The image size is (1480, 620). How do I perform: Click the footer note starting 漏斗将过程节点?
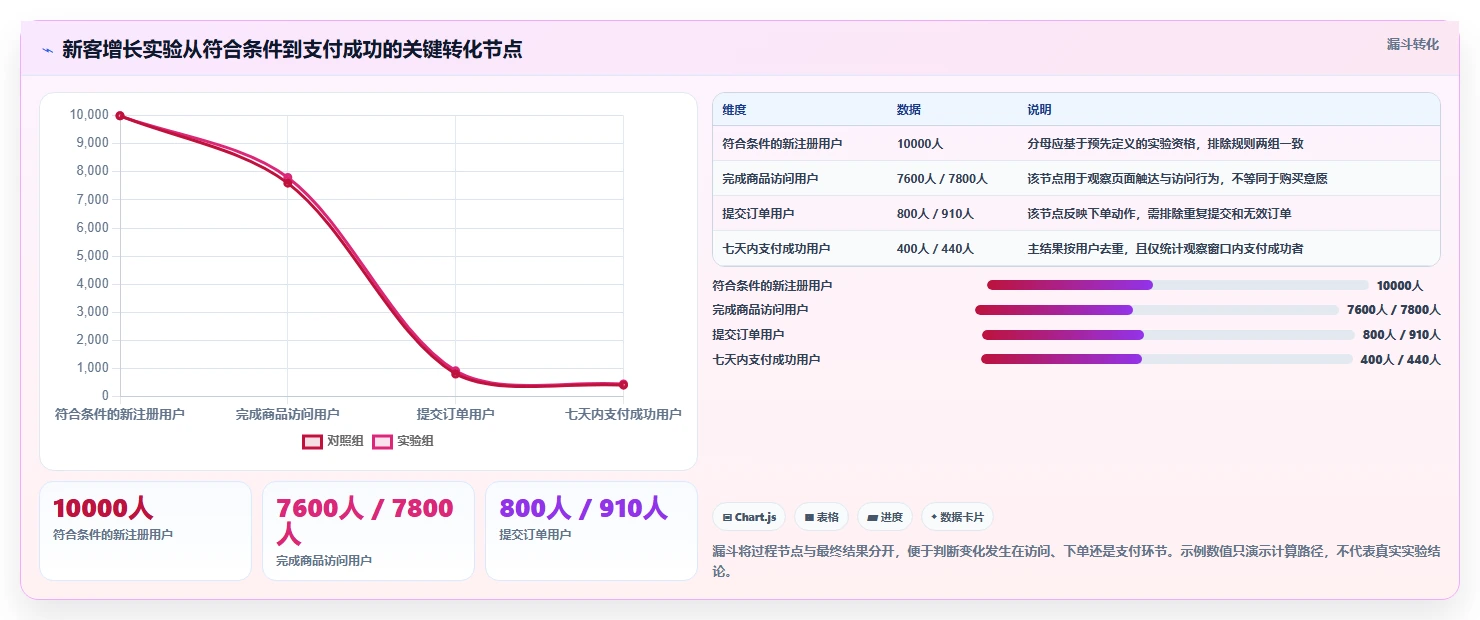[x=1076, y=561]
